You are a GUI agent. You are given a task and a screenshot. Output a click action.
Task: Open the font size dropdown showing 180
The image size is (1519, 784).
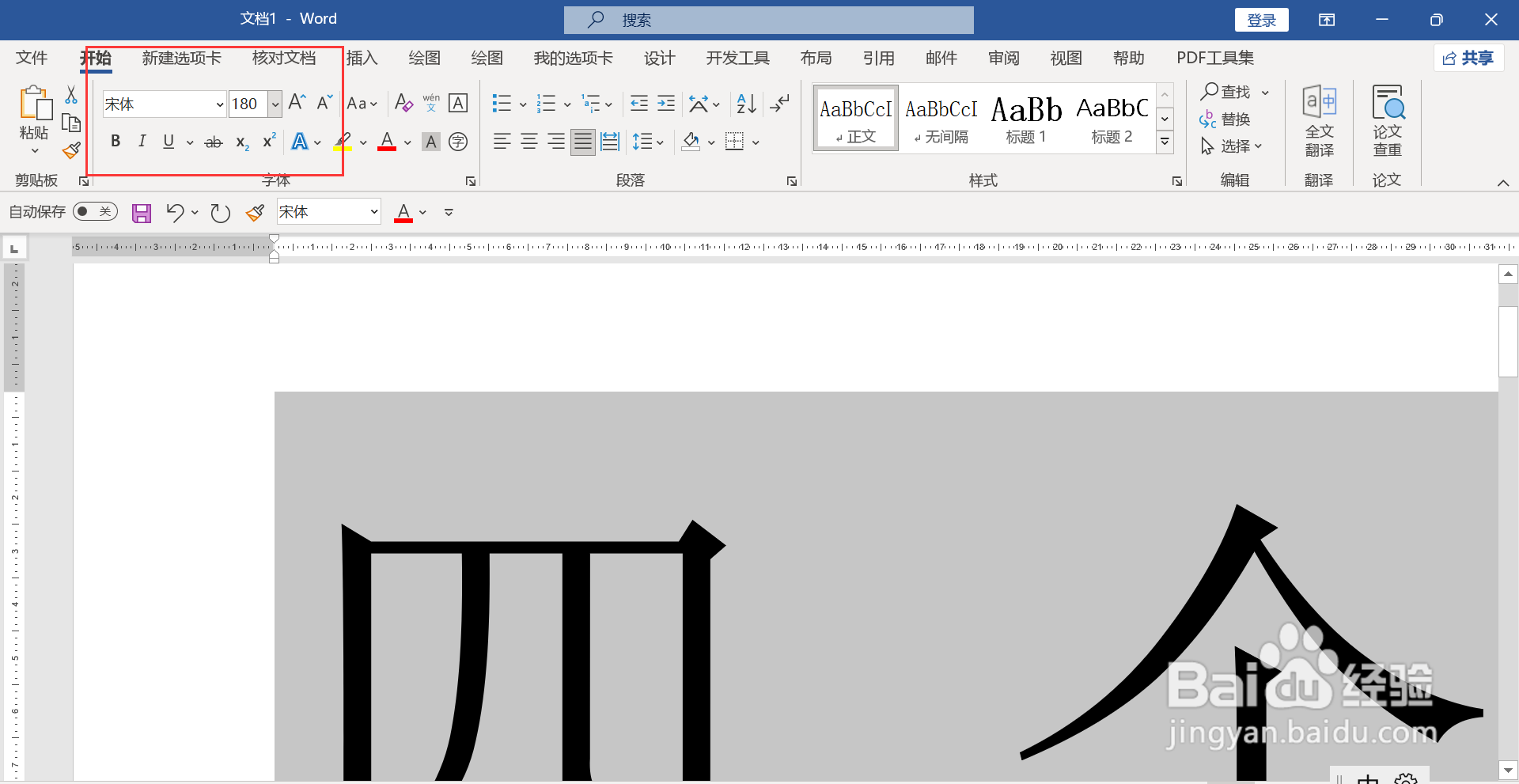coord(275,104)
